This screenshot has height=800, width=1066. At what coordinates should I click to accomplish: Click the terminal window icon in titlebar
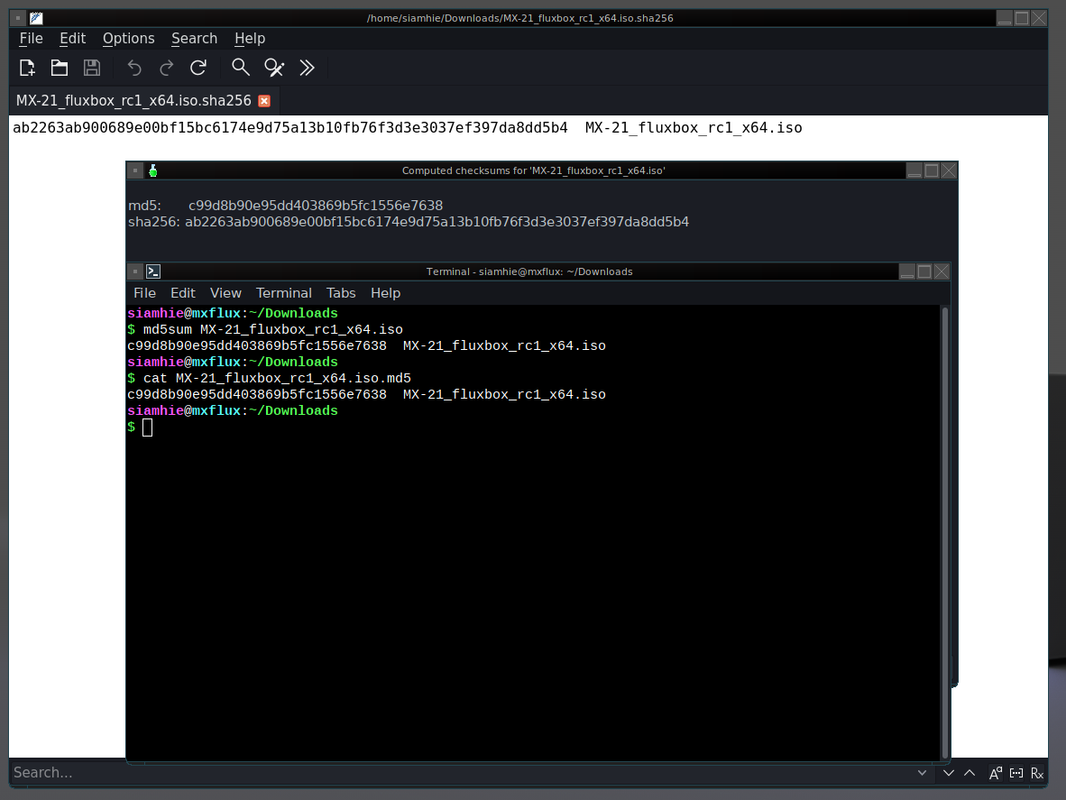pyautogui.click(x=154, y=272)
